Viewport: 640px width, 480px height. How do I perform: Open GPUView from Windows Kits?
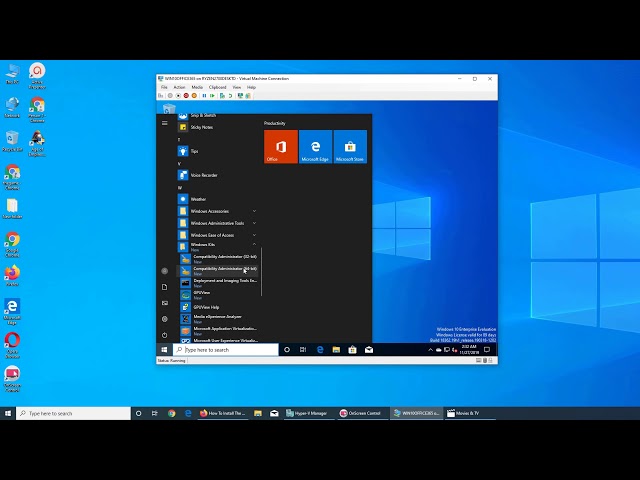[x=219, y=295]
